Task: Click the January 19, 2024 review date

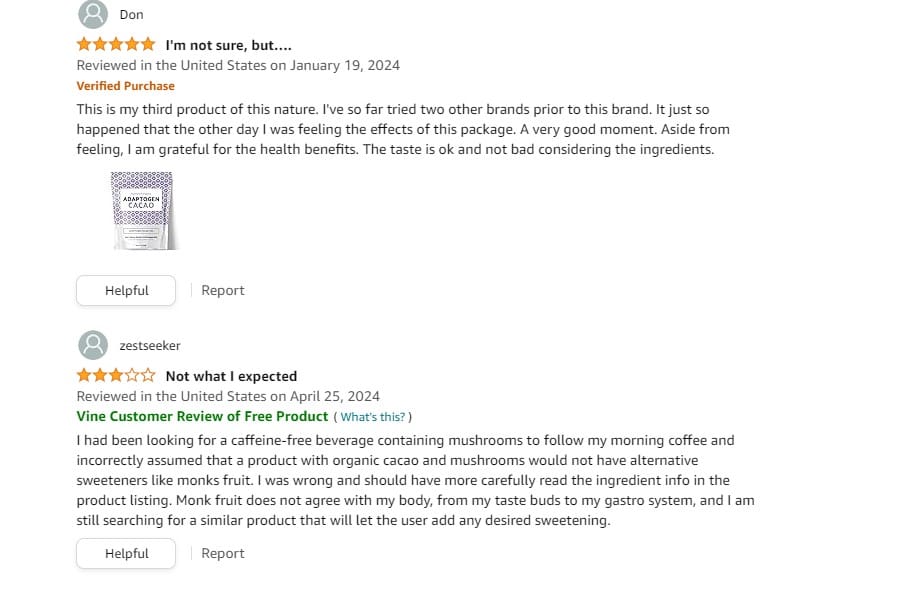Action: click(345, 65)
